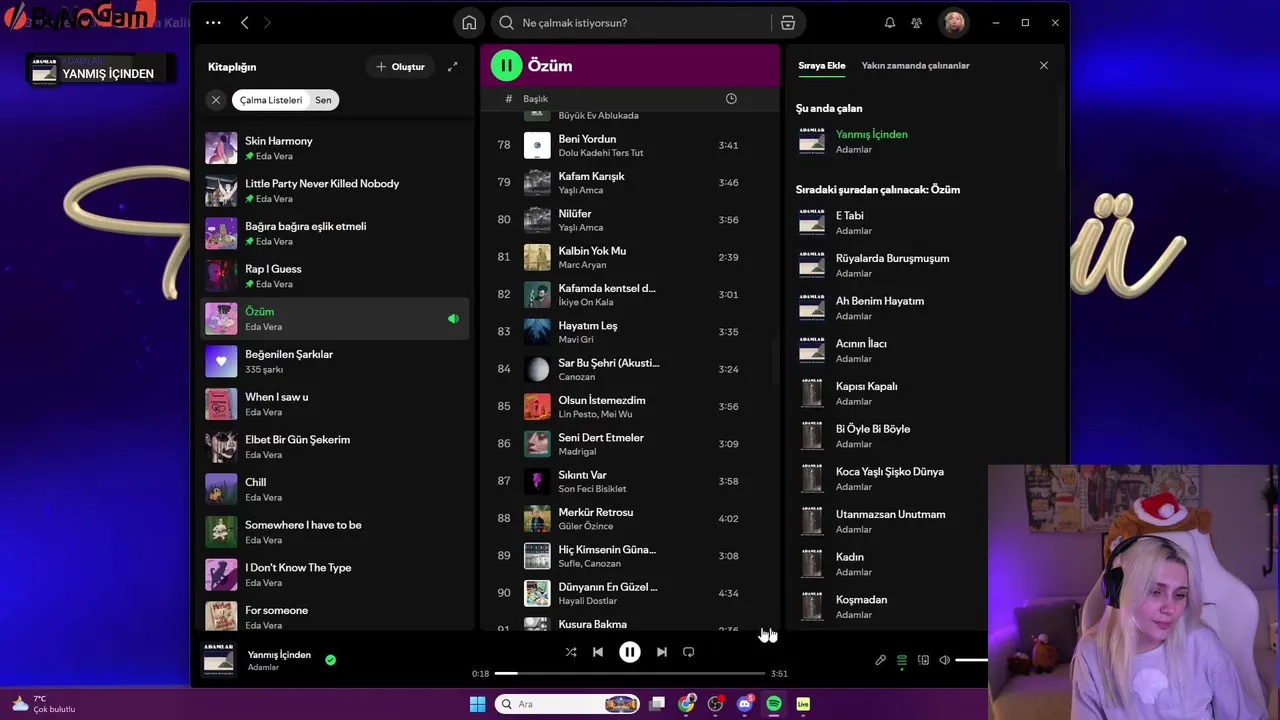The image size is (1280, 720).
Task: Open the When I saw u playlist
Action: [x=335, y=404]
